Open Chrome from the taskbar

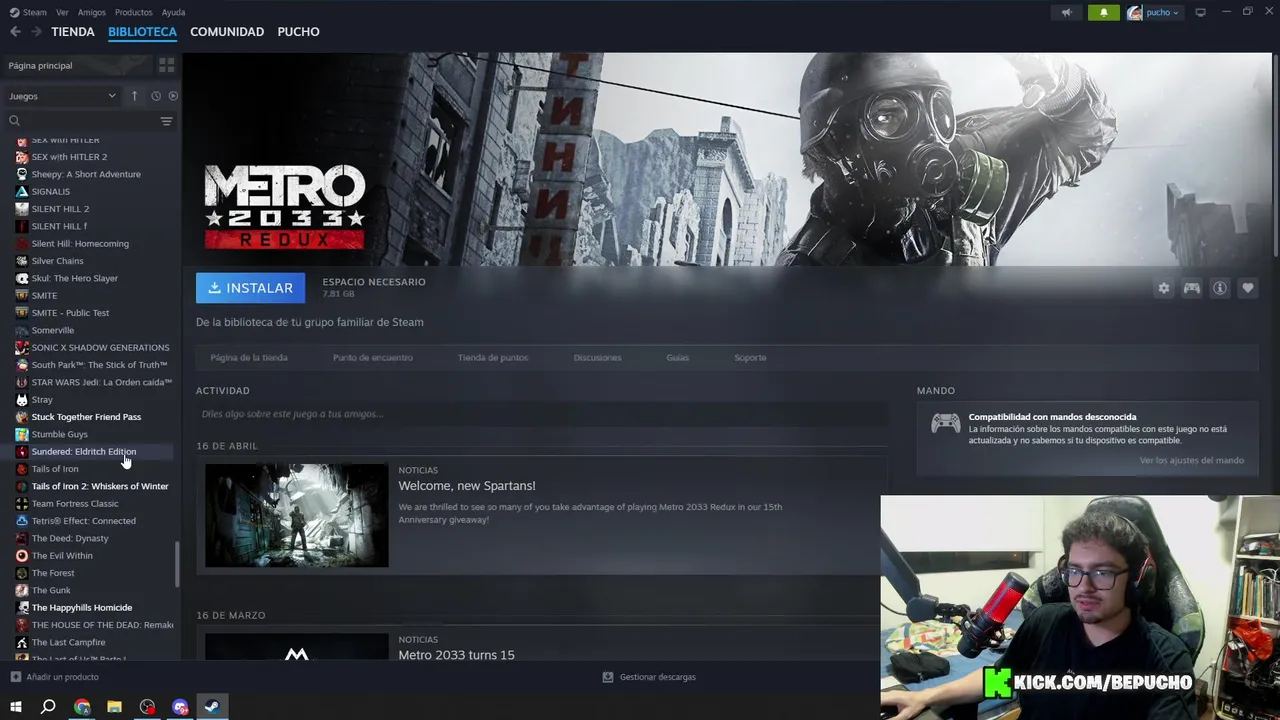[x=82, y=707]
